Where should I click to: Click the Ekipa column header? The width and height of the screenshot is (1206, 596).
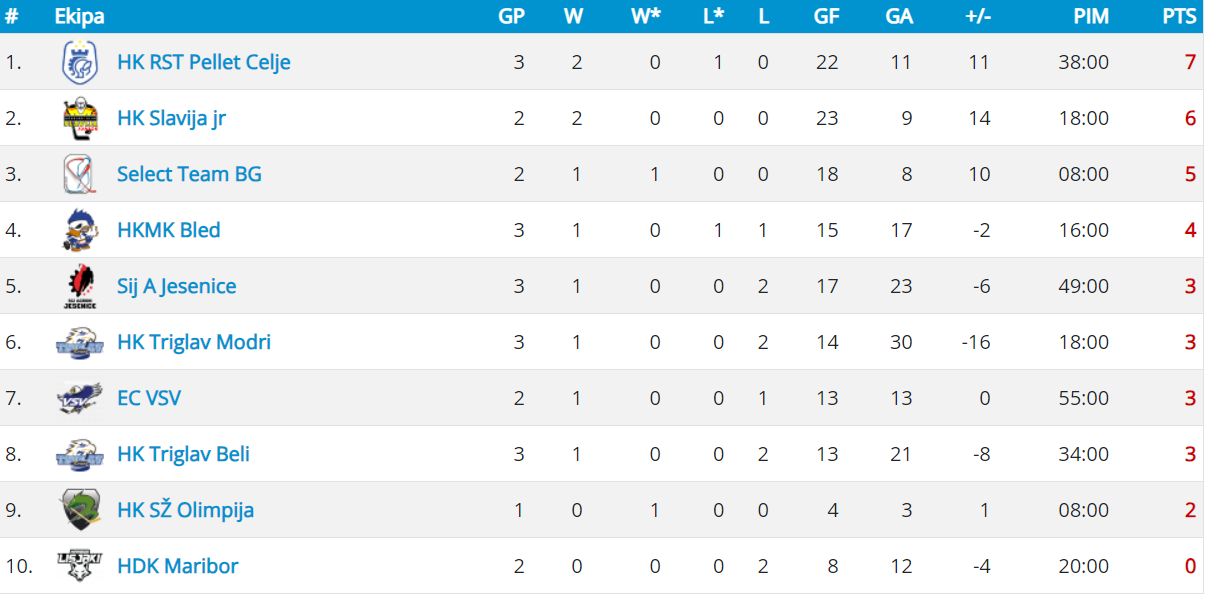click(x=79, y=16)
